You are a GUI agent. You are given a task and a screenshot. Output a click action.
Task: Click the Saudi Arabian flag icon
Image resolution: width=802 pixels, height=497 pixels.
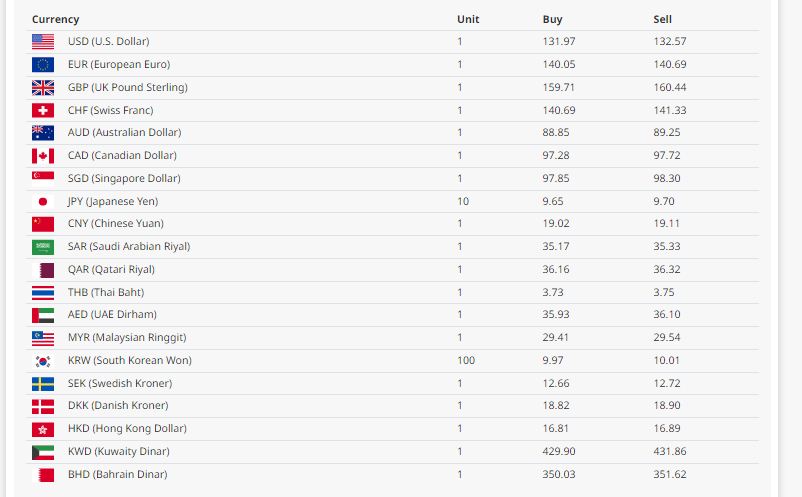click(43, 247)
